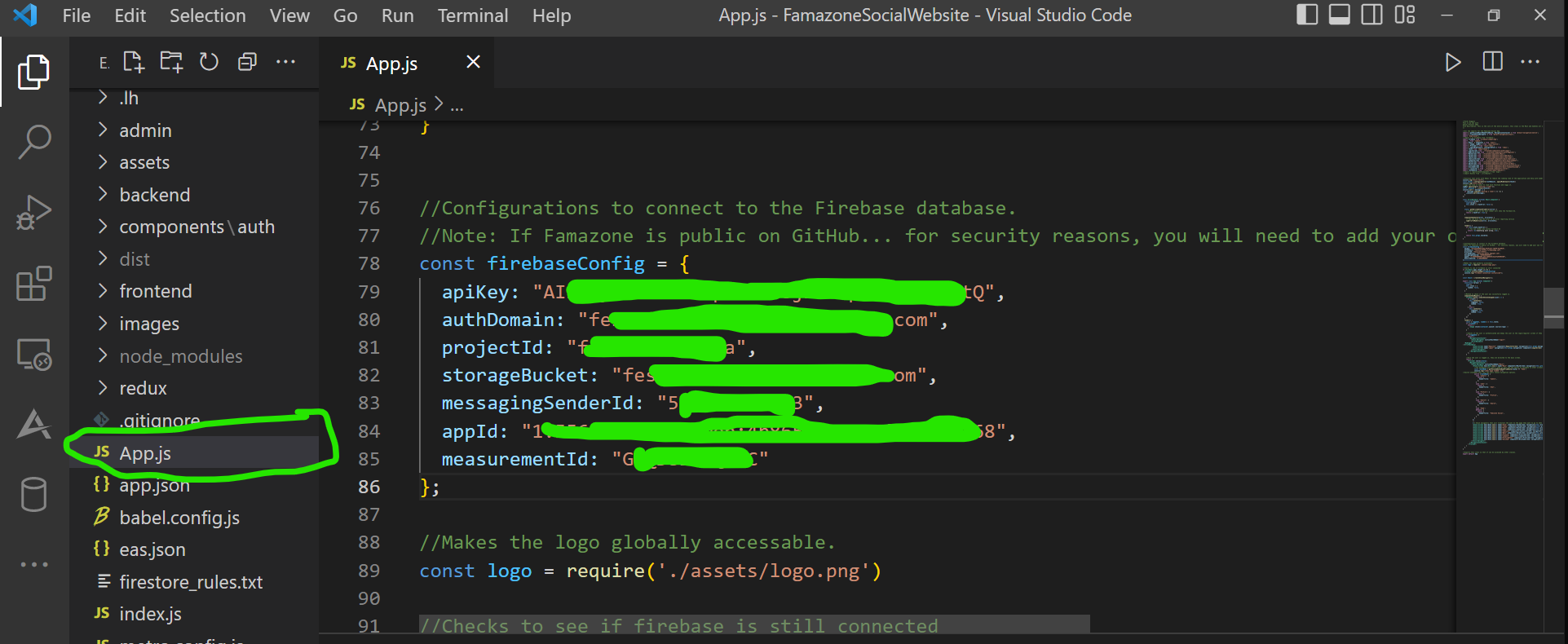This screenshot has height=644, width=1568.
Task: Toggle the bottom panel
Action: (1340, 15)
